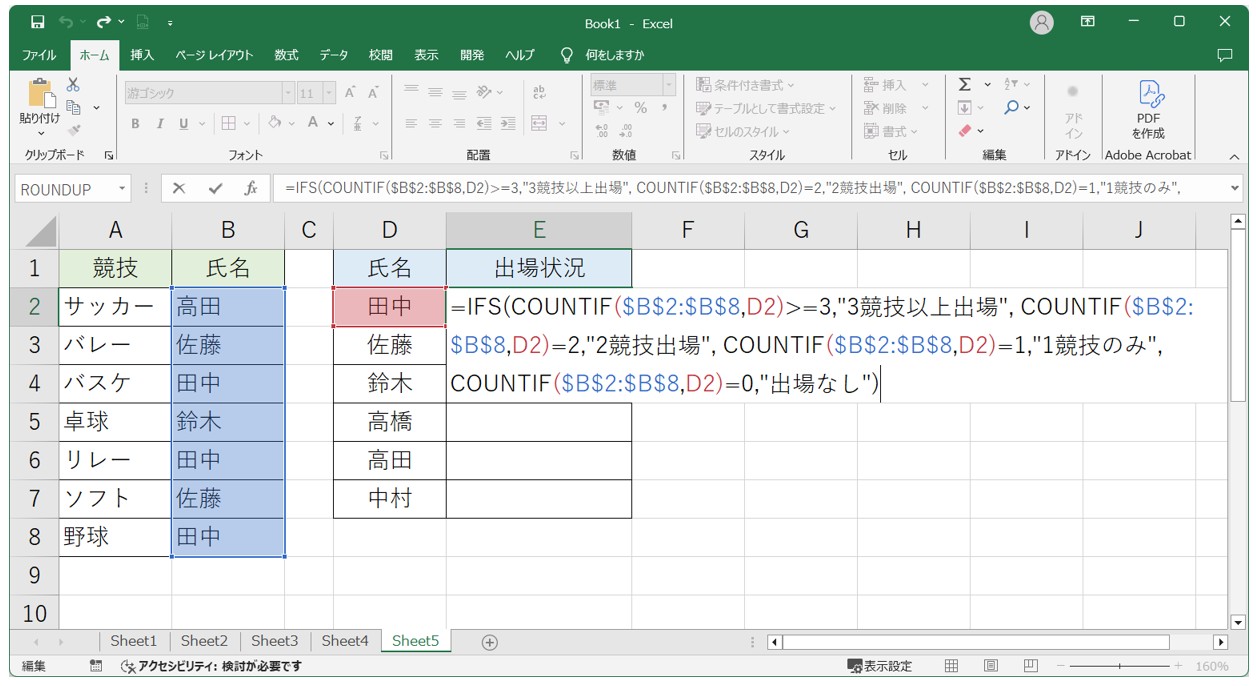Switch to the 挿入 ribbon tab
Image resolution: width=1256 pixels, height=686 pixels.
(143, 55)
